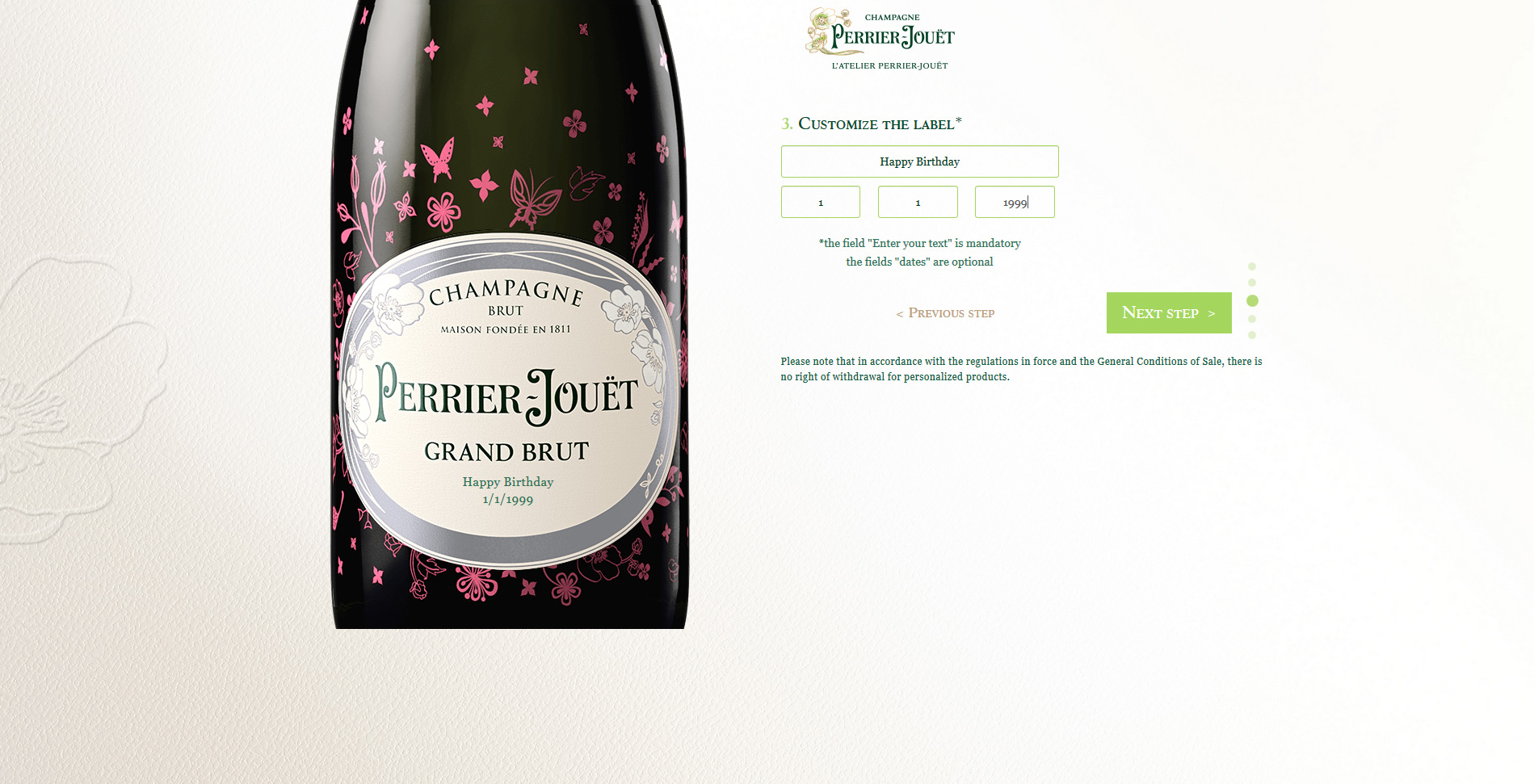Viewport: 1534px width, 784px height.
Task: Click into the 1999 year field
Action: 1015,202
